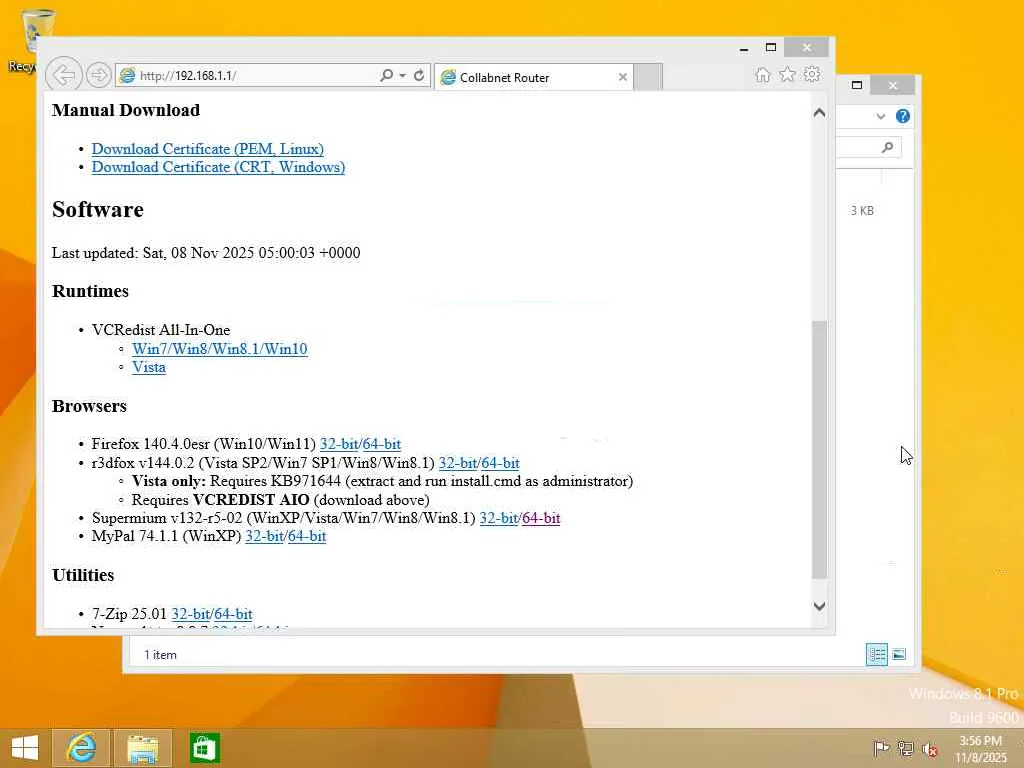The height and width of the screenshot is (768, 1024).
Task: Refresh the page with the reload icon
Action: (x=419, y=75)
